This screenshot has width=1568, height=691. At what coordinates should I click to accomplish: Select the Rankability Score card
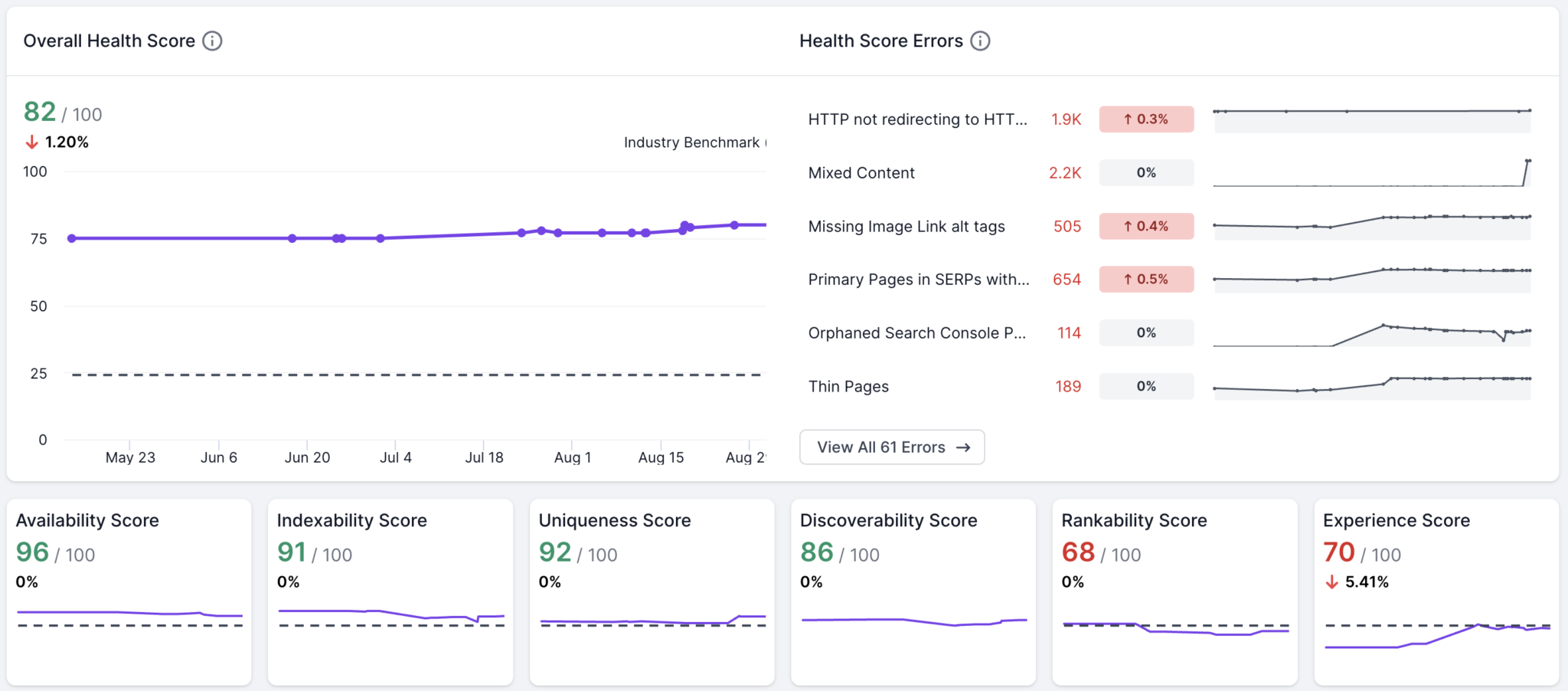point(1174,591)
